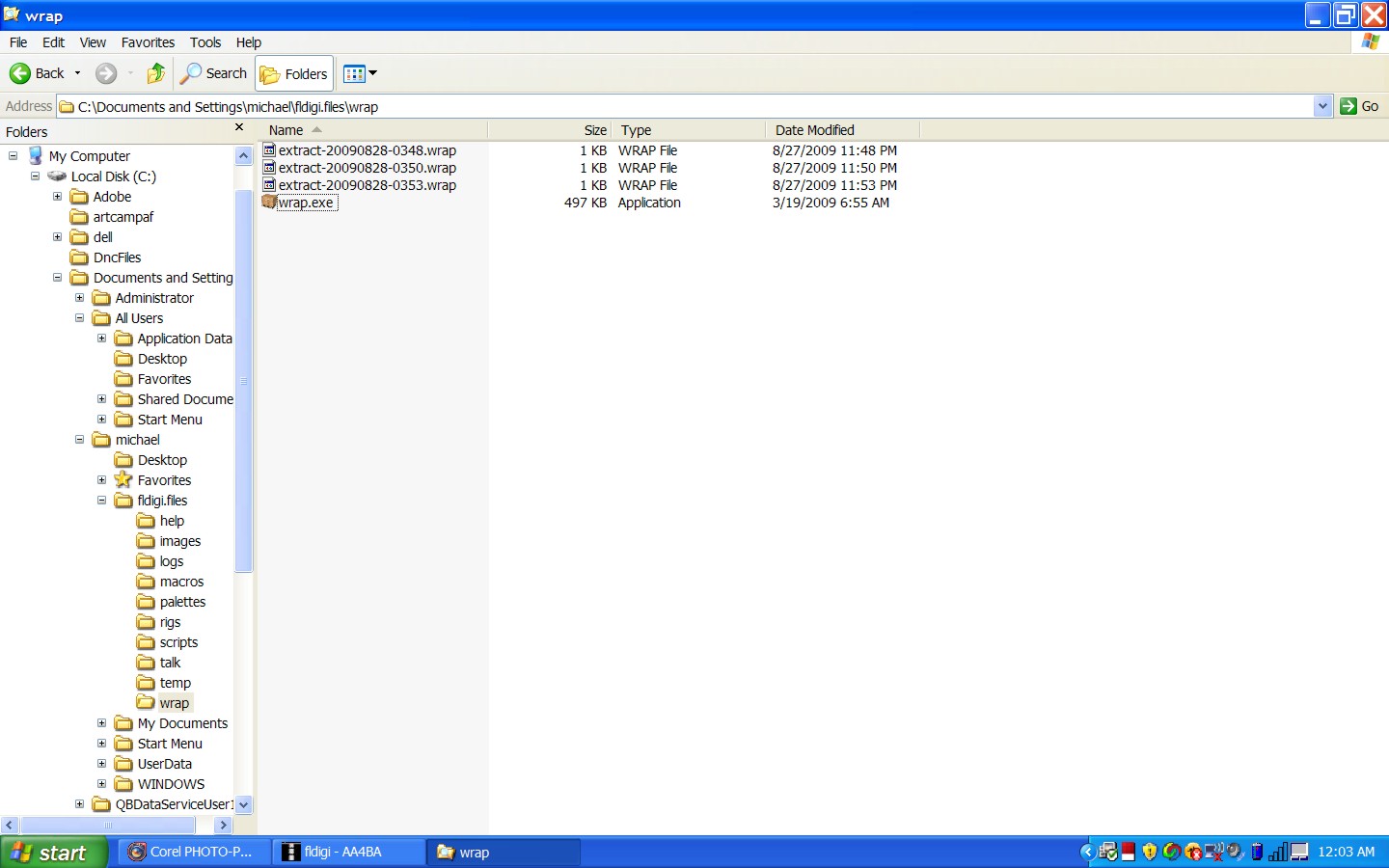Expand the Application Data folder node
Image resolution: width=1389 pixels, height=868 pixels.
[102, 338]
